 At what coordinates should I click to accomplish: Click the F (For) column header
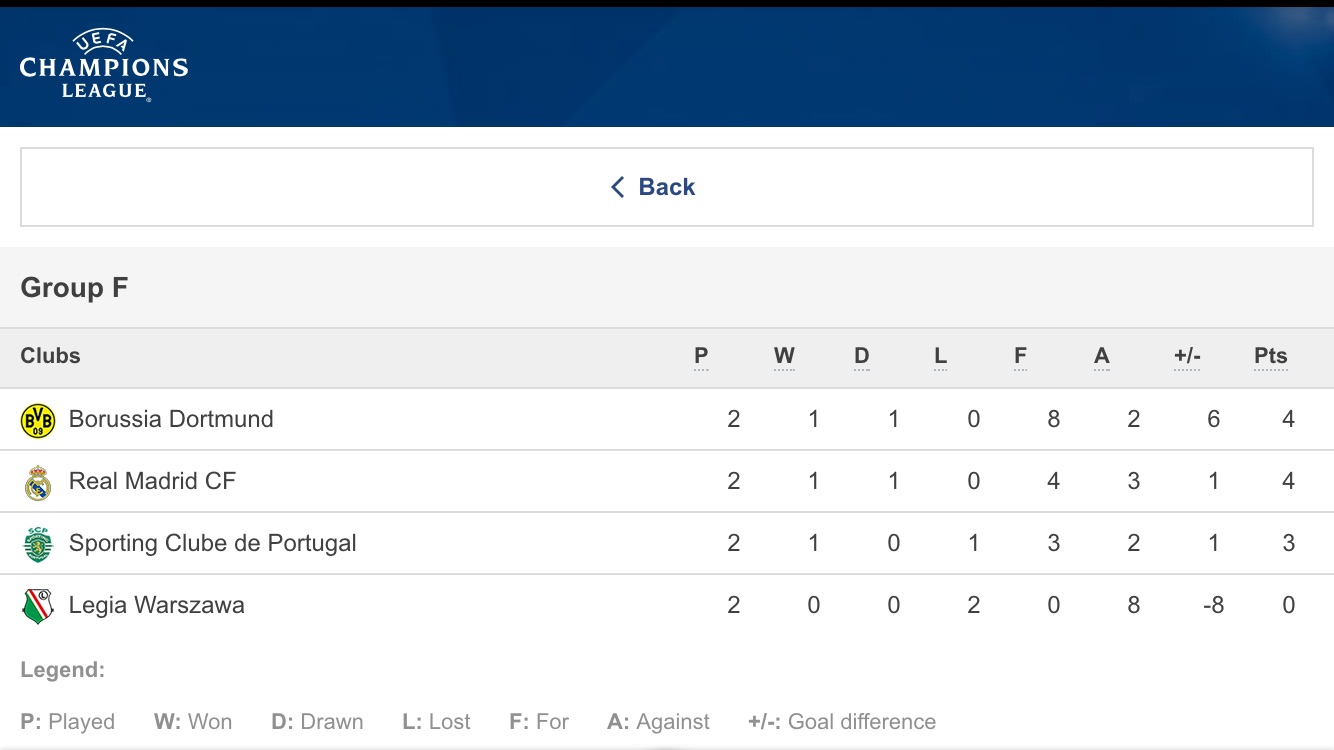(x=1020, y=356)
